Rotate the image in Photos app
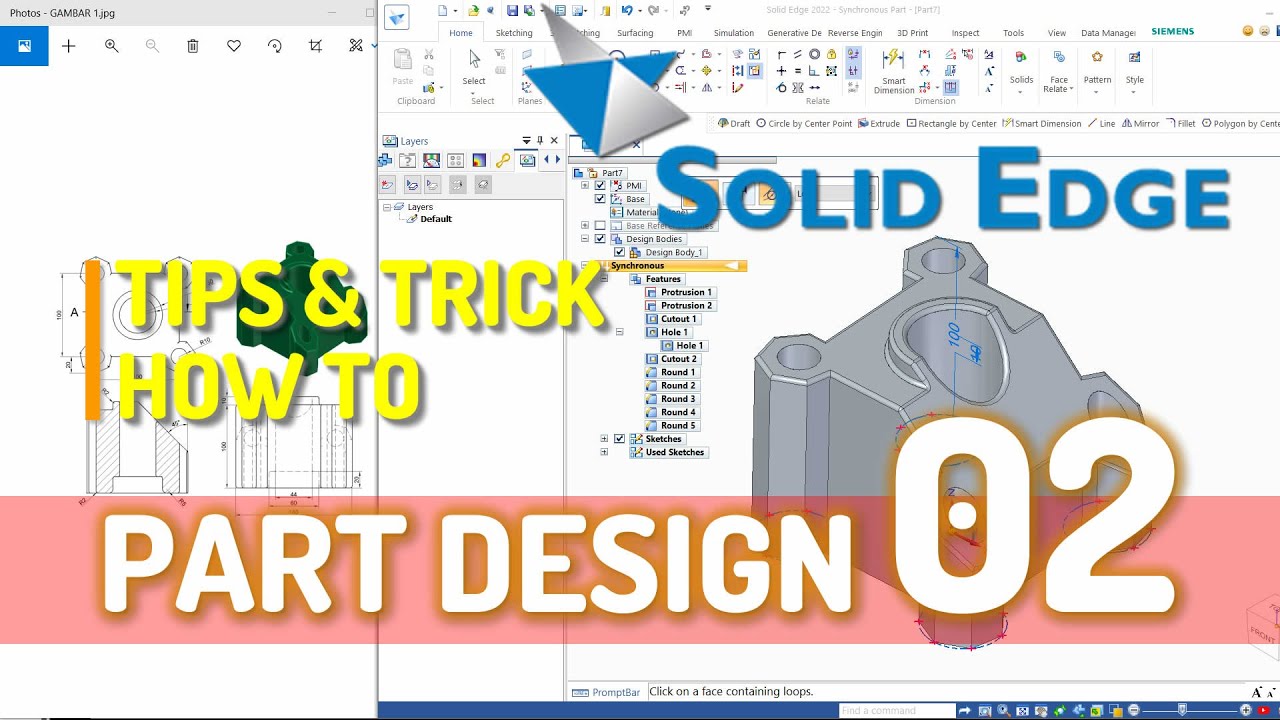Viewport: 1280px width, 720px height. pos(275,46)
